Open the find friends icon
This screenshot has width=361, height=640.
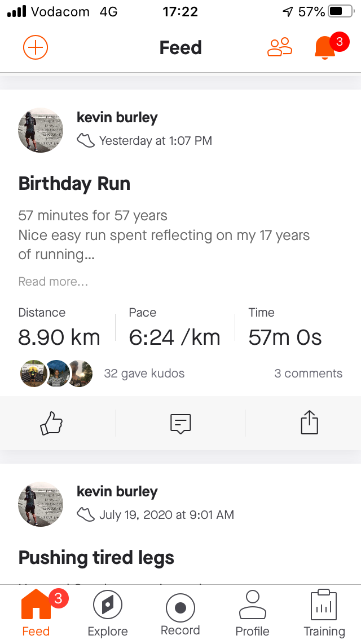click(280, 47)
